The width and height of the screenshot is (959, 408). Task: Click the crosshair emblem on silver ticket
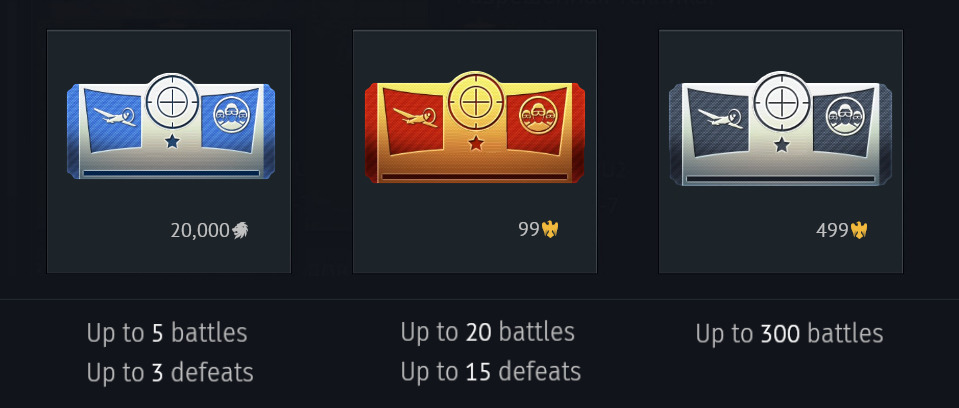[x=781, y=101]
